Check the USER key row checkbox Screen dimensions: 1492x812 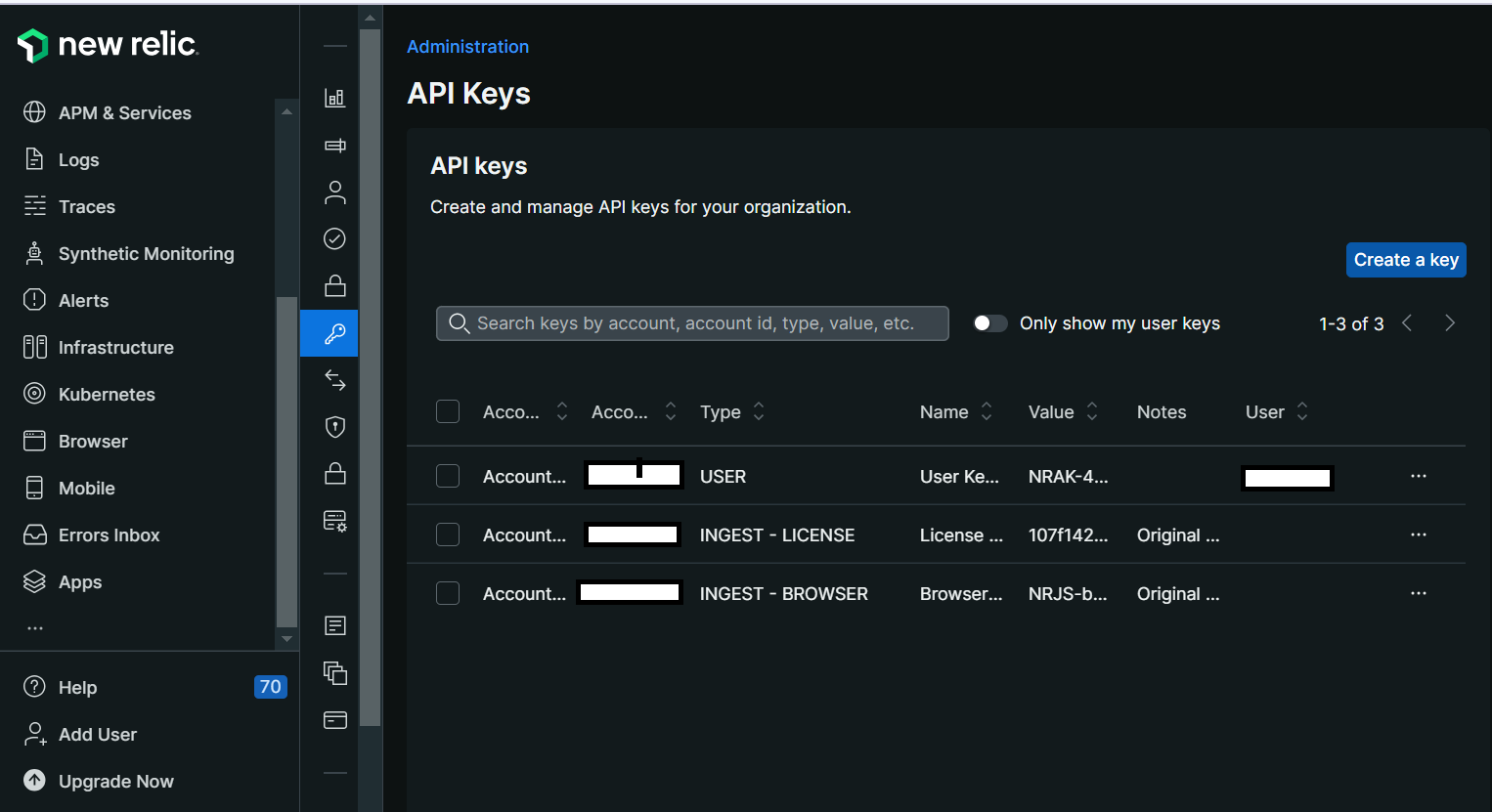448,476
